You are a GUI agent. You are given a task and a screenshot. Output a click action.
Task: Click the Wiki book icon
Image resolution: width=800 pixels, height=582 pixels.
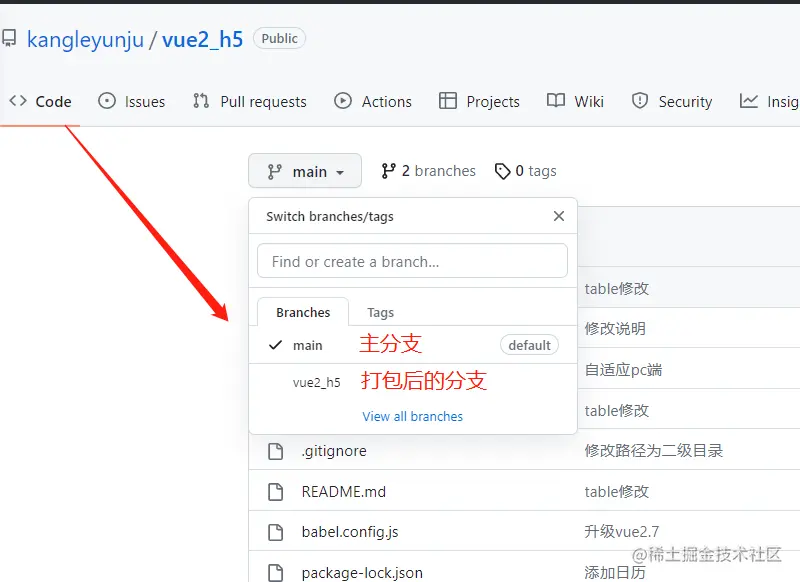coord(556,100)
